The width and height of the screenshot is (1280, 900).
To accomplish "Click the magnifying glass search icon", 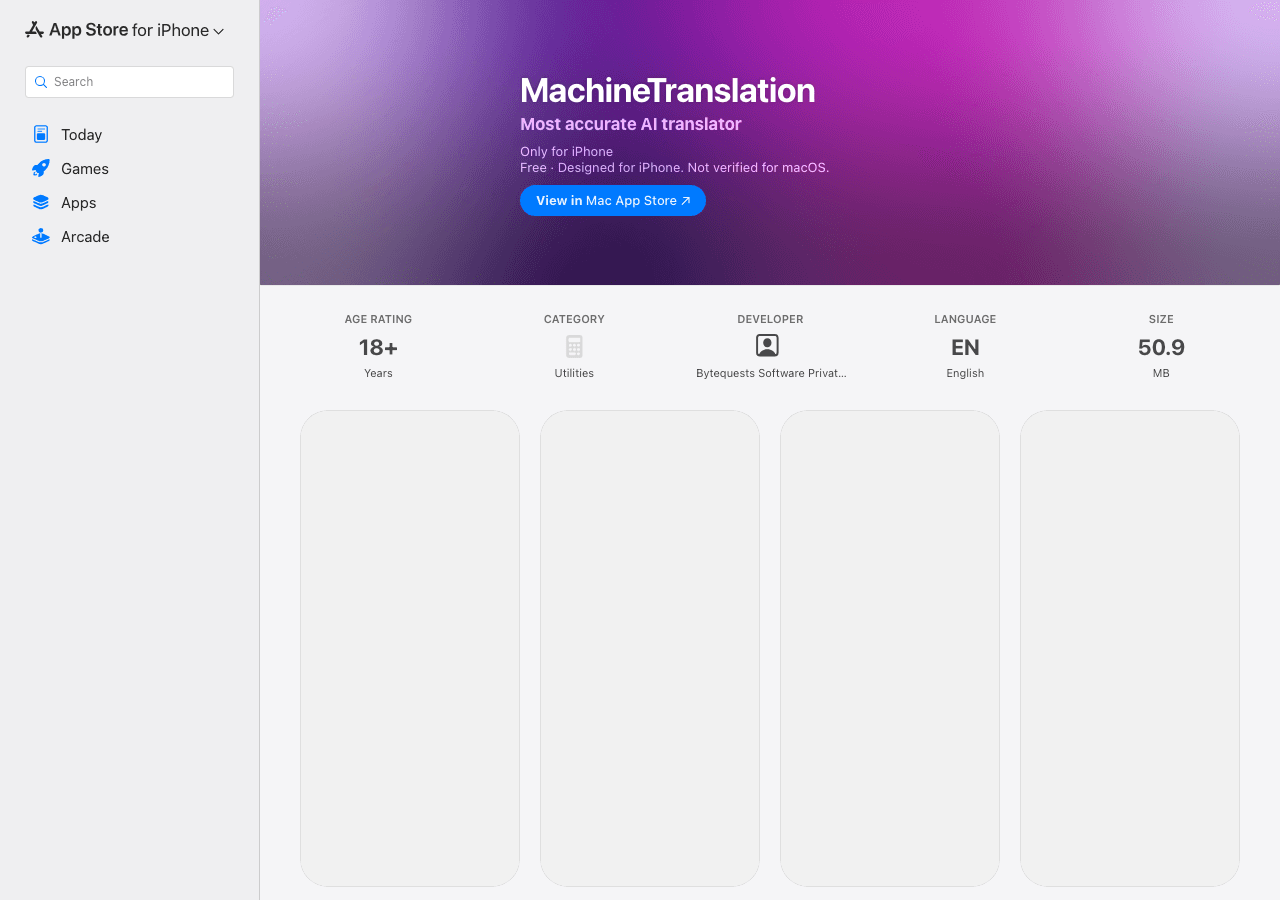I will pyautogui.click(x=41, y=82).
